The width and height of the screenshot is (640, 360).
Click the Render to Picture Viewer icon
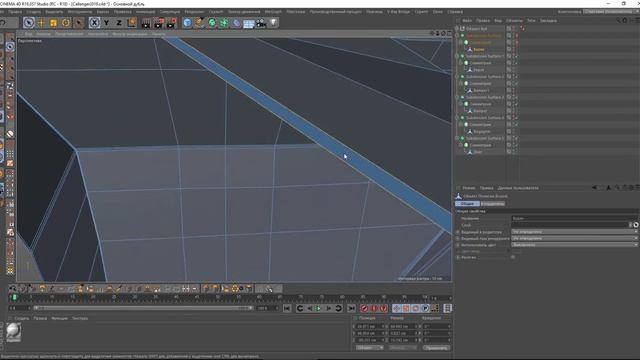[159, 23]
